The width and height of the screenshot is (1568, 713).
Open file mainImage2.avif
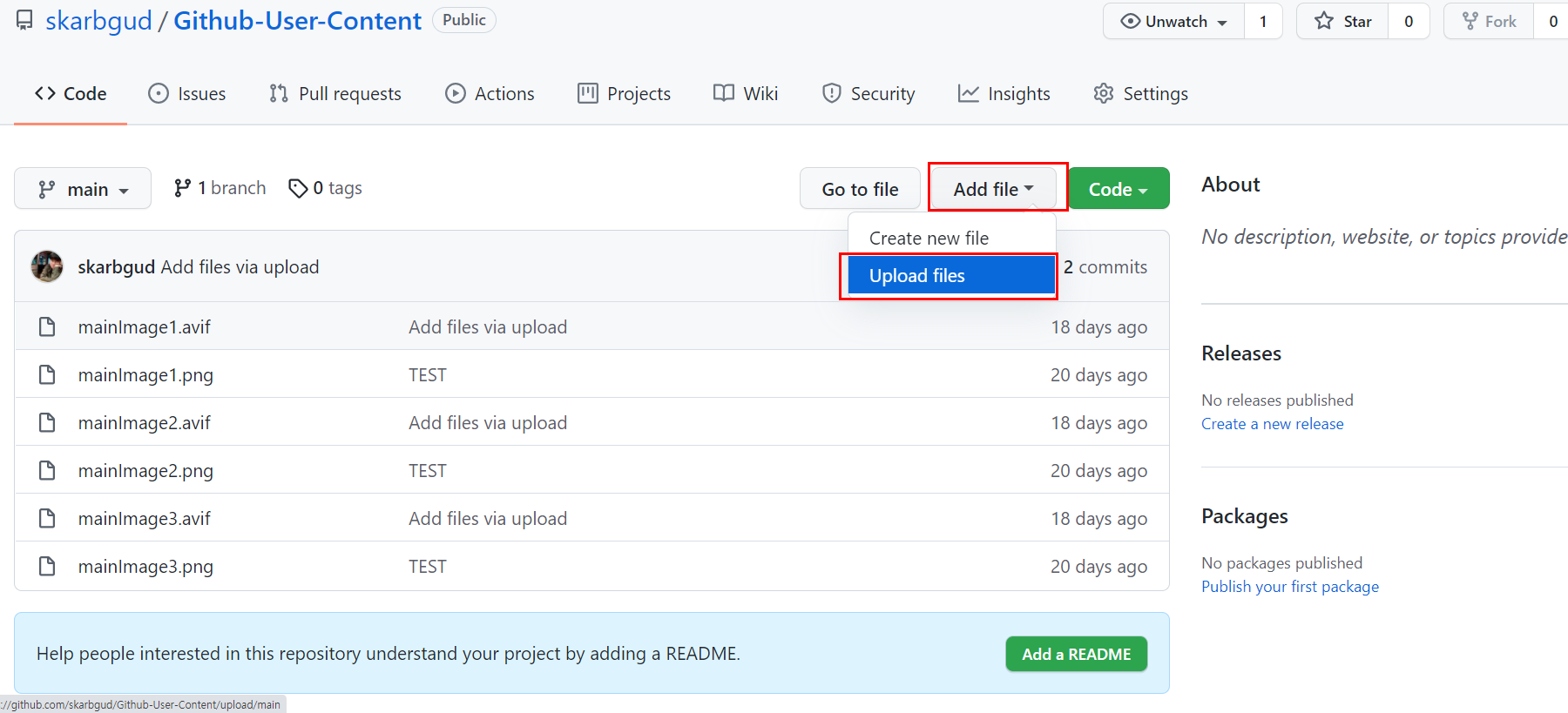point(145,422)
